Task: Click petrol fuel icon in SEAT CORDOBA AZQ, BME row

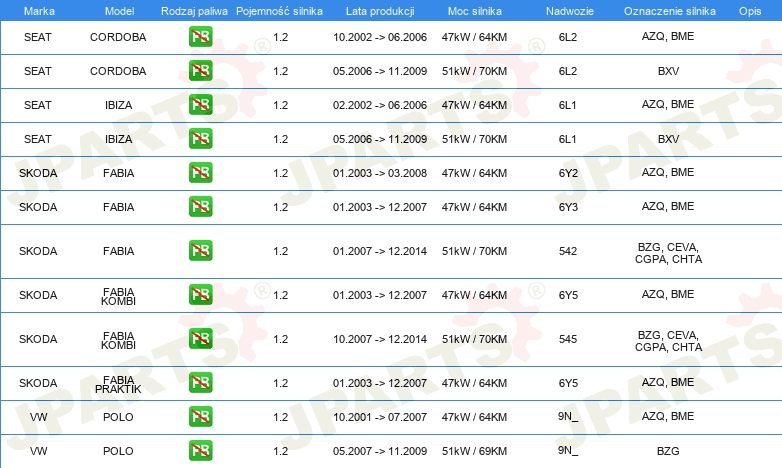Action: [200, 37]
